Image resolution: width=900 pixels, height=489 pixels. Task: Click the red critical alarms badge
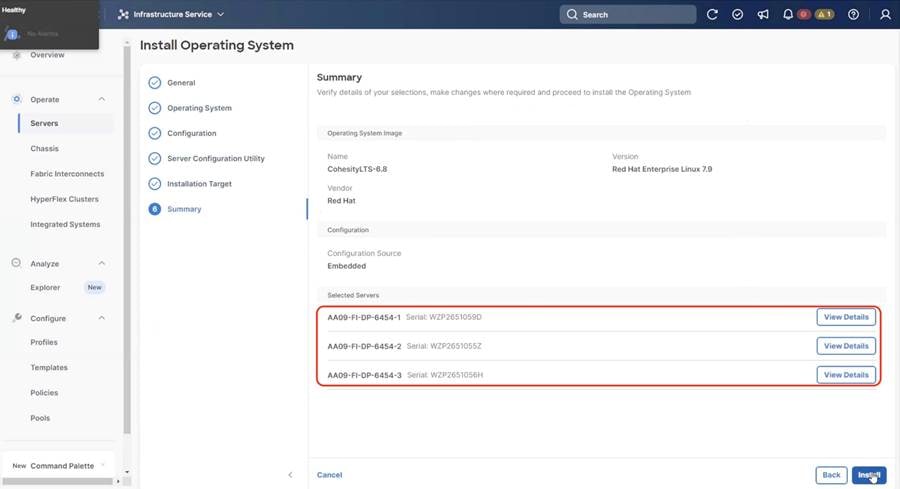point(803,15)
